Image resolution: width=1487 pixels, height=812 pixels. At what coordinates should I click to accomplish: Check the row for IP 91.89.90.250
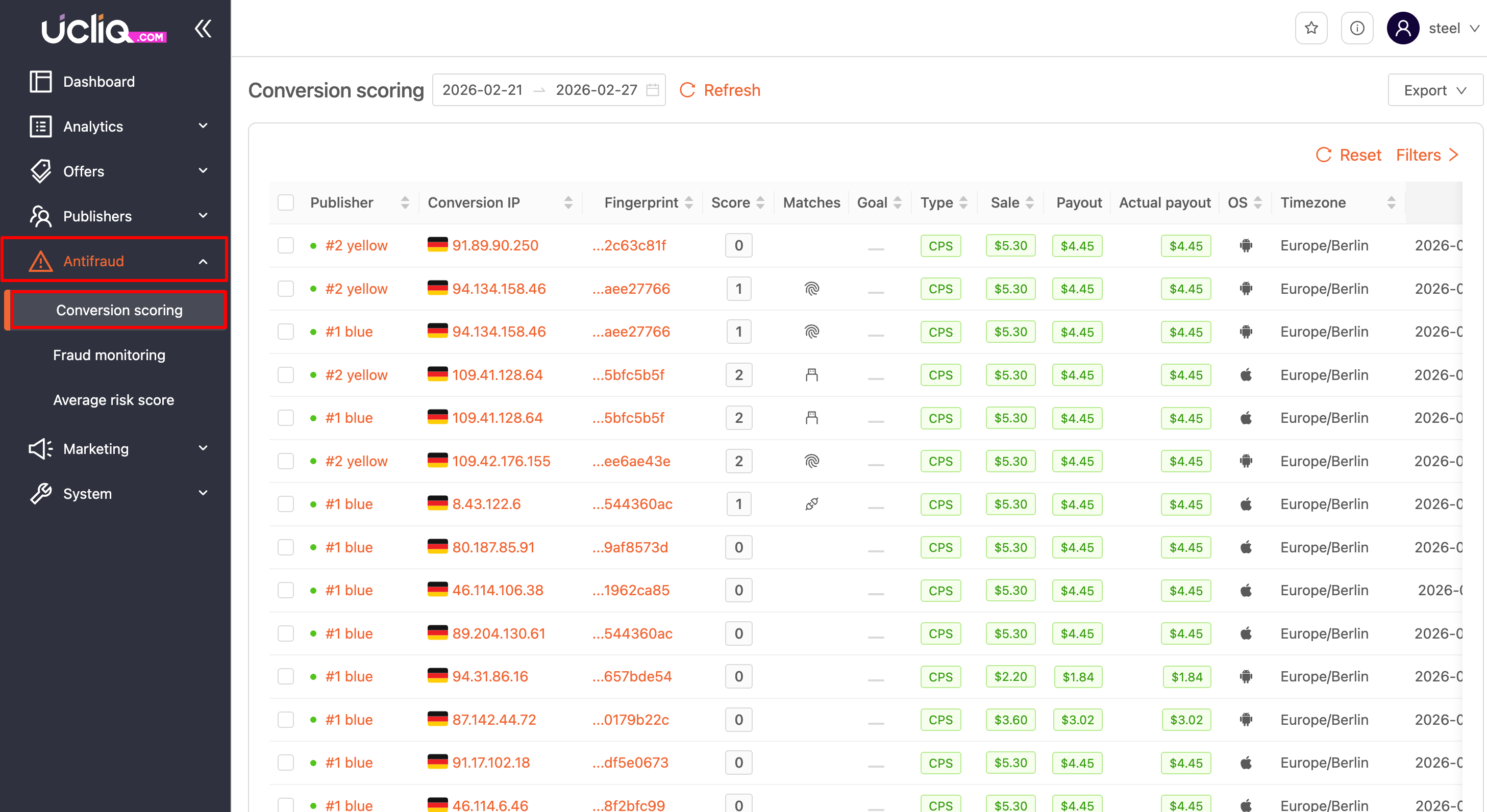point(286,245)
